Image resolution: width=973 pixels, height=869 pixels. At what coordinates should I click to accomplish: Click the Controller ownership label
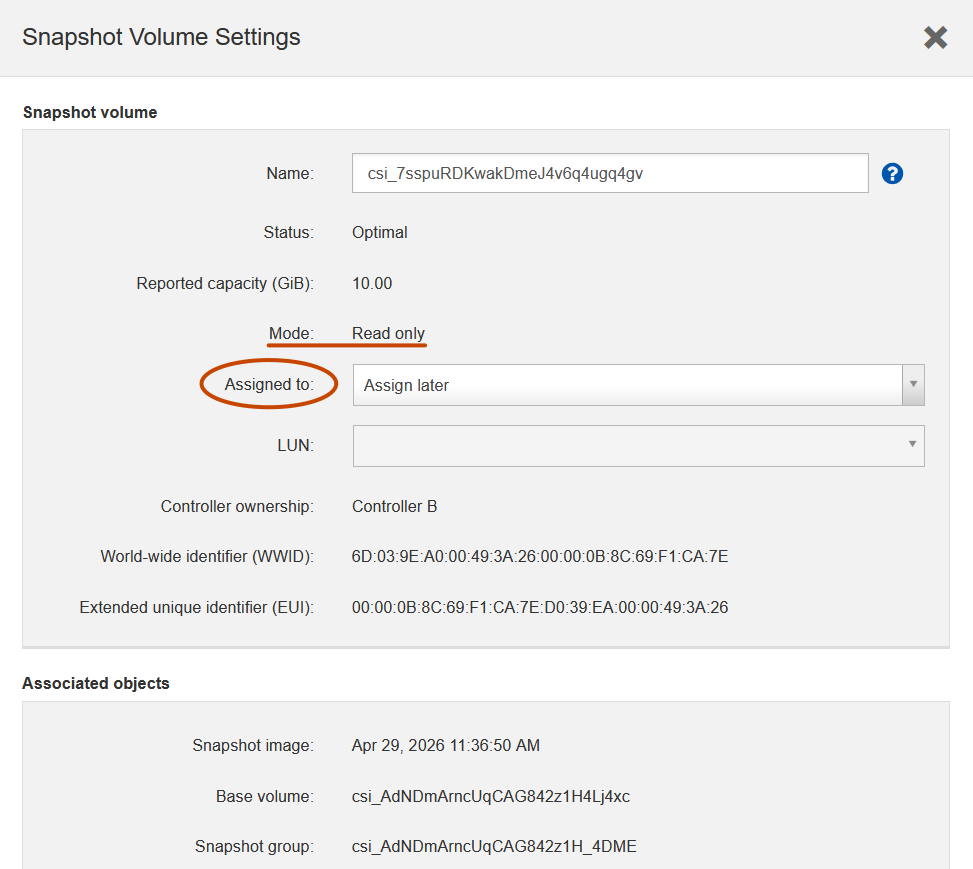237,507
